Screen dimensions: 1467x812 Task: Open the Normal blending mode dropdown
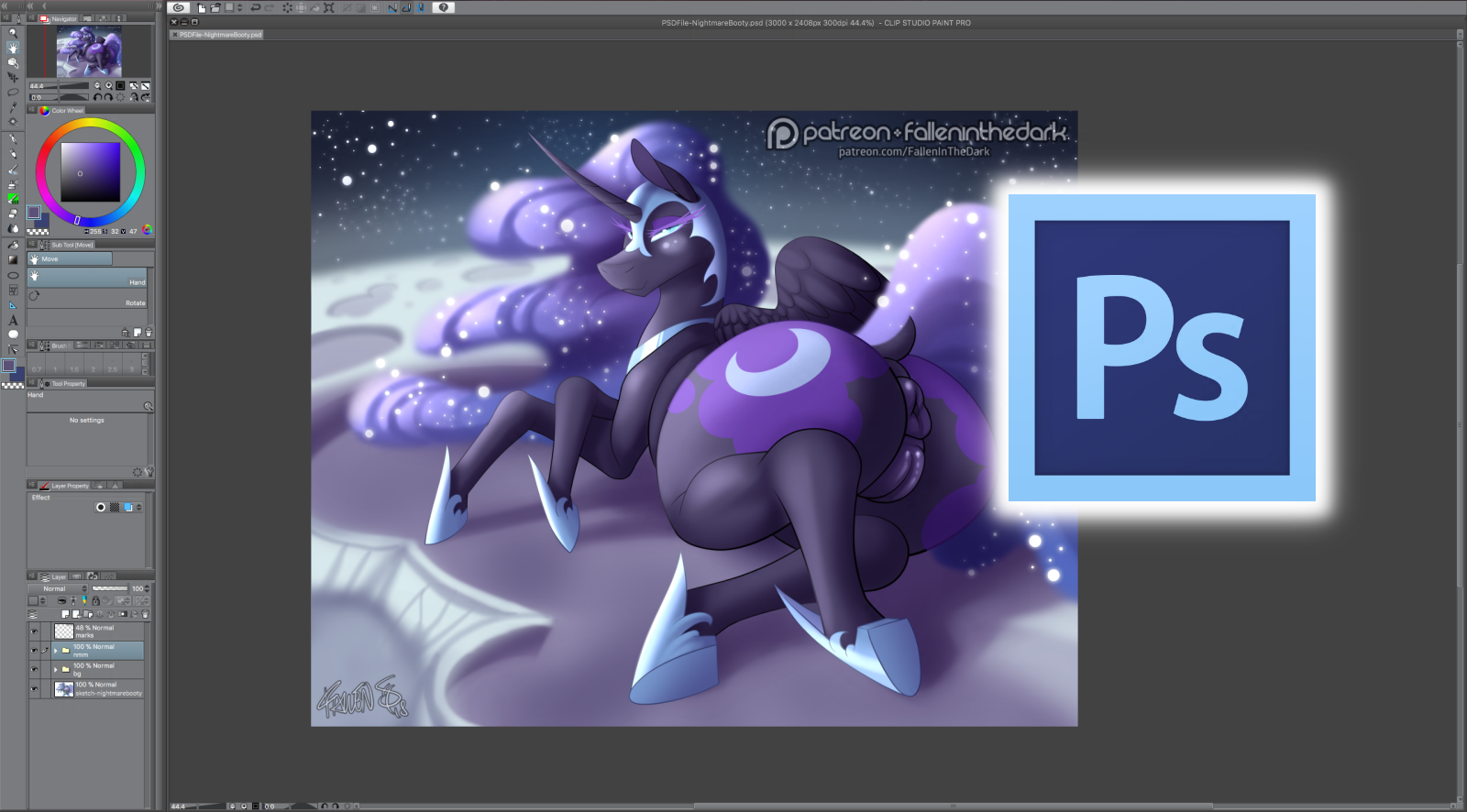pos(59,588)
